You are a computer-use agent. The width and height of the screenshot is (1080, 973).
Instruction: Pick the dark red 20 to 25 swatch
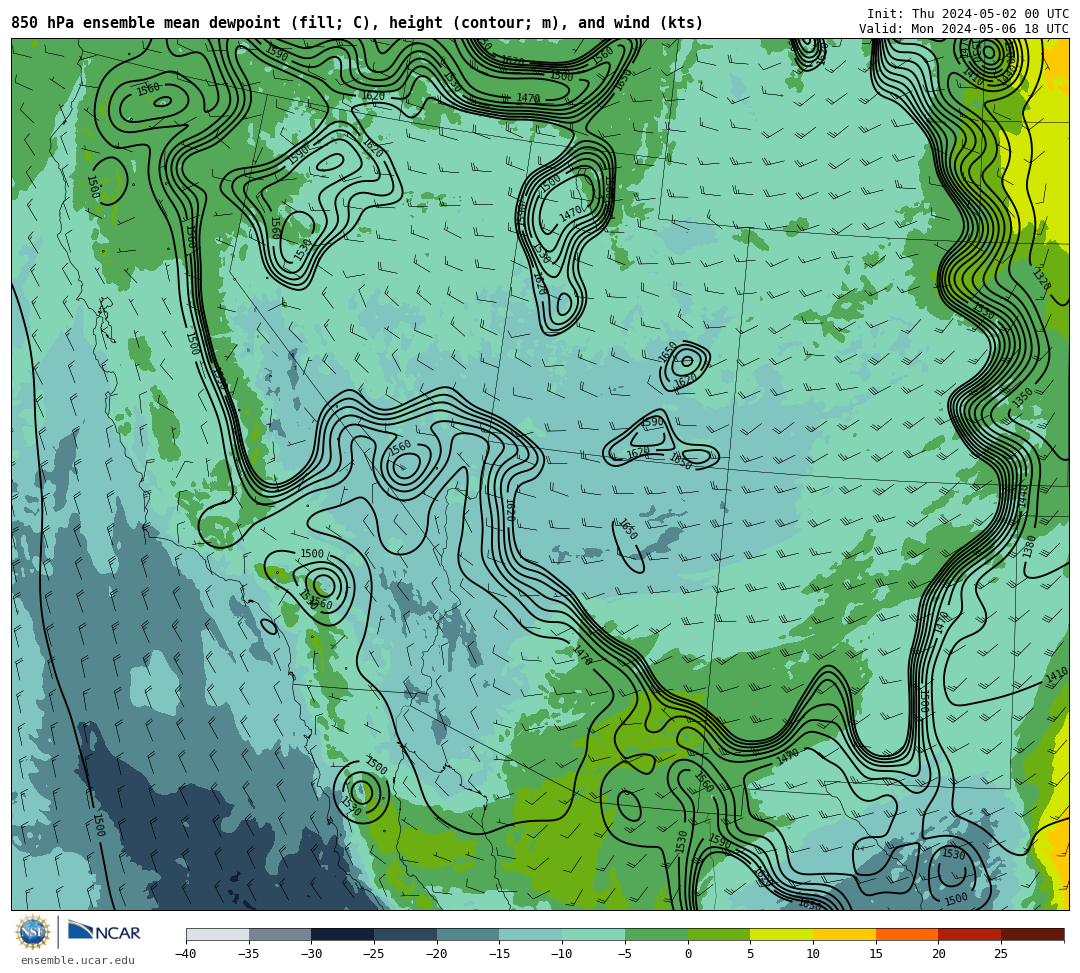click(x=970, y=934)
